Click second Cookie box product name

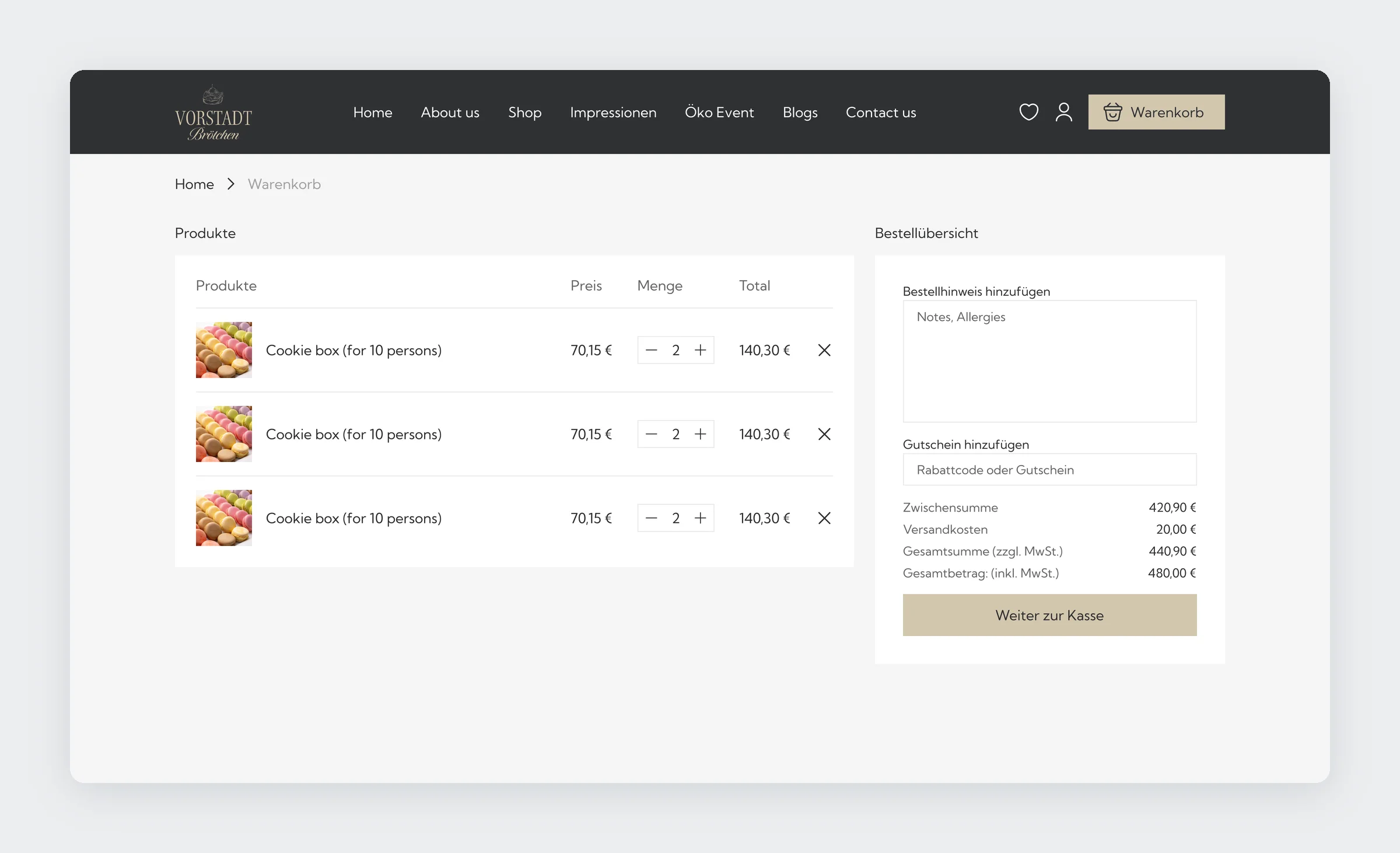click(x=353, y=435)
